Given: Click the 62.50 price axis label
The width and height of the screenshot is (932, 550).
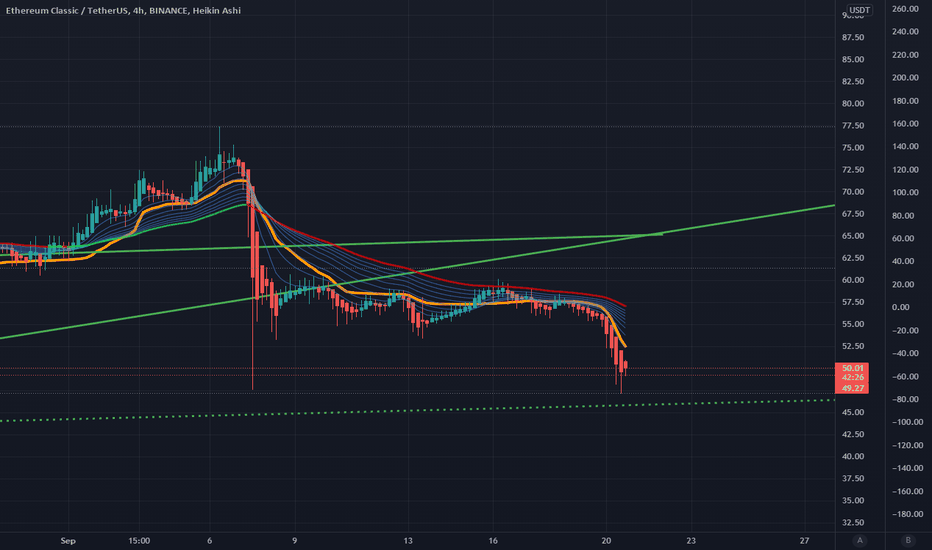Looking at the screenshot, I should click(853, 257).
